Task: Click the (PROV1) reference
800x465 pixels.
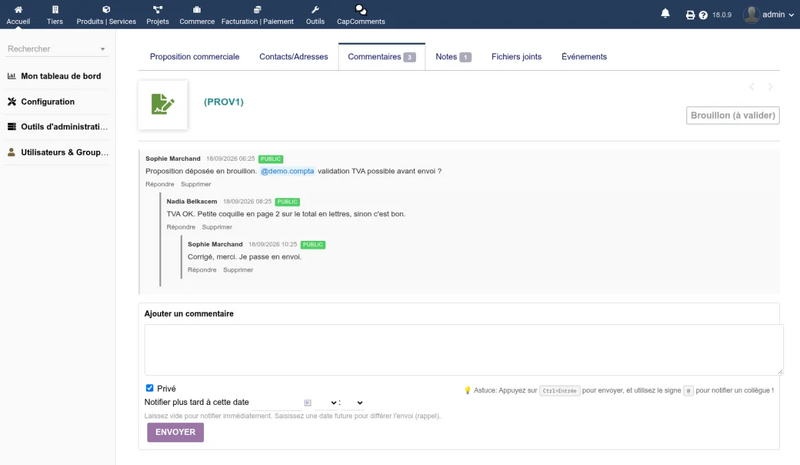Action: pos(223,102)
